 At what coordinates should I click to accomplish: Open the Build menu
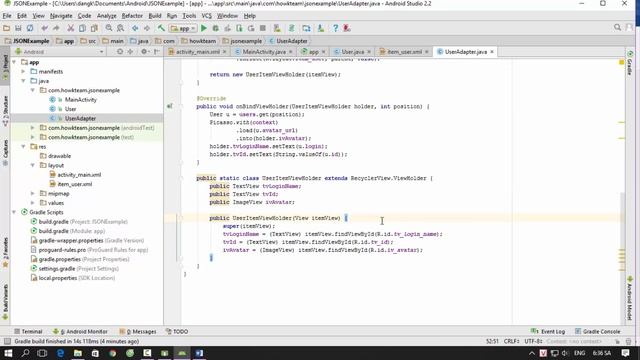click(155, 16)
